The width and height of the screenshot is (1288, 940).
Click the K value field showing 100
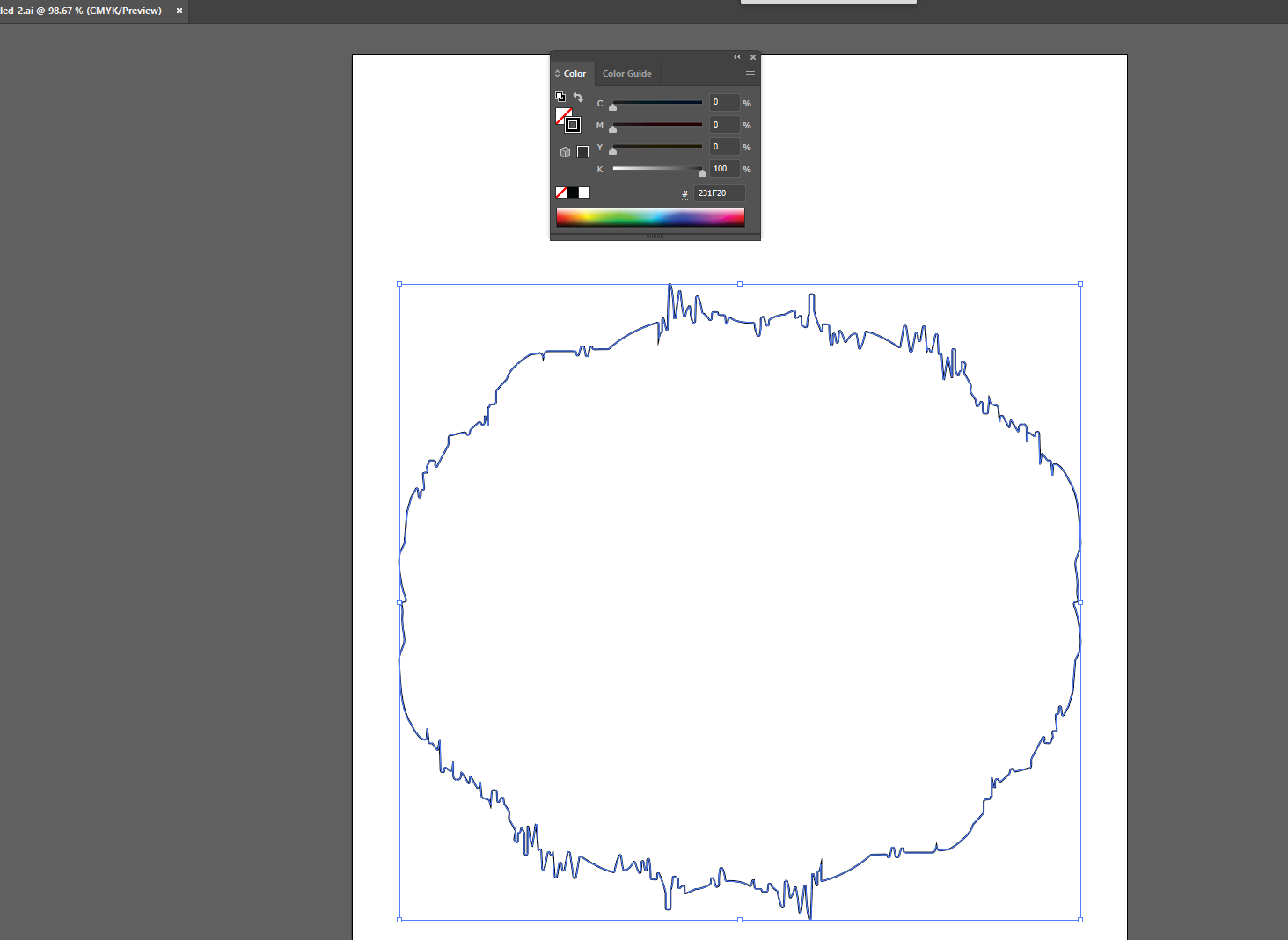725,169
